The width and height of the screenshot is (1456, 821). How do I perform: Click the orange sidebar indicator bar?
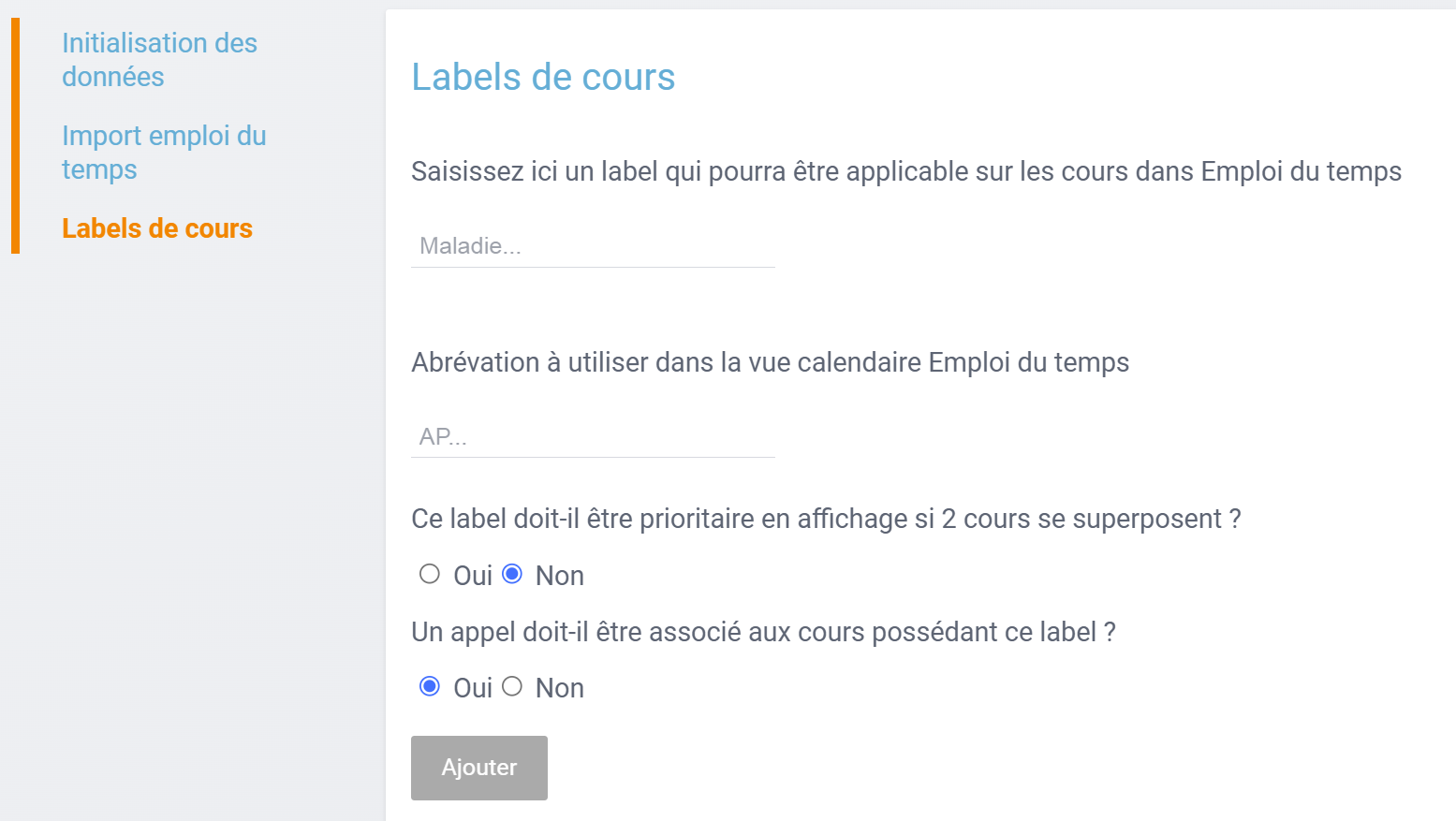coord(15,136)
